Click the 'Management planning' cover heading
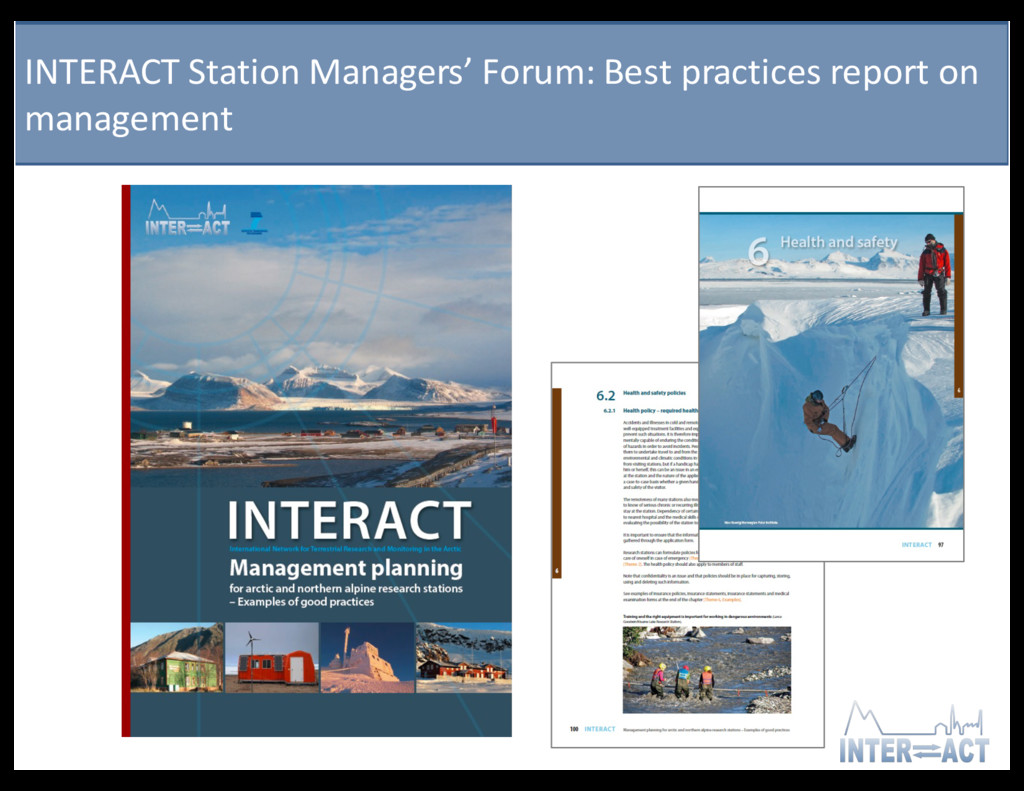 pos(345,568)
